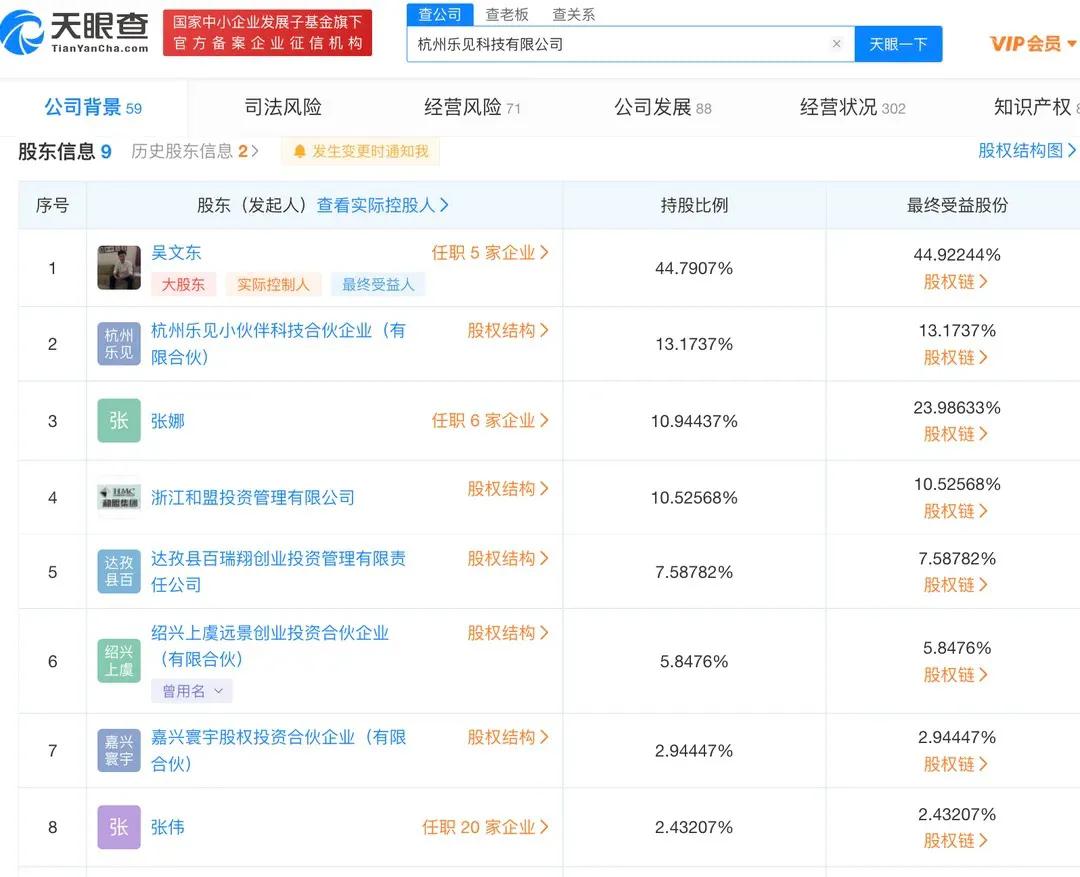Click the 天眼一下 search button

897,44
